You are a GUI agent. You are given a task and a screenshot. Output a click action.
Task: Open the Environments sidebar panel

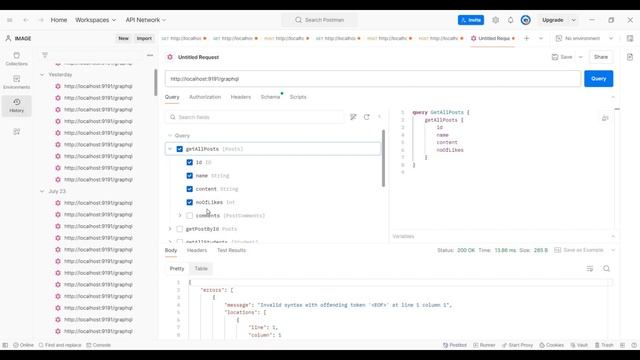[16, 82]
